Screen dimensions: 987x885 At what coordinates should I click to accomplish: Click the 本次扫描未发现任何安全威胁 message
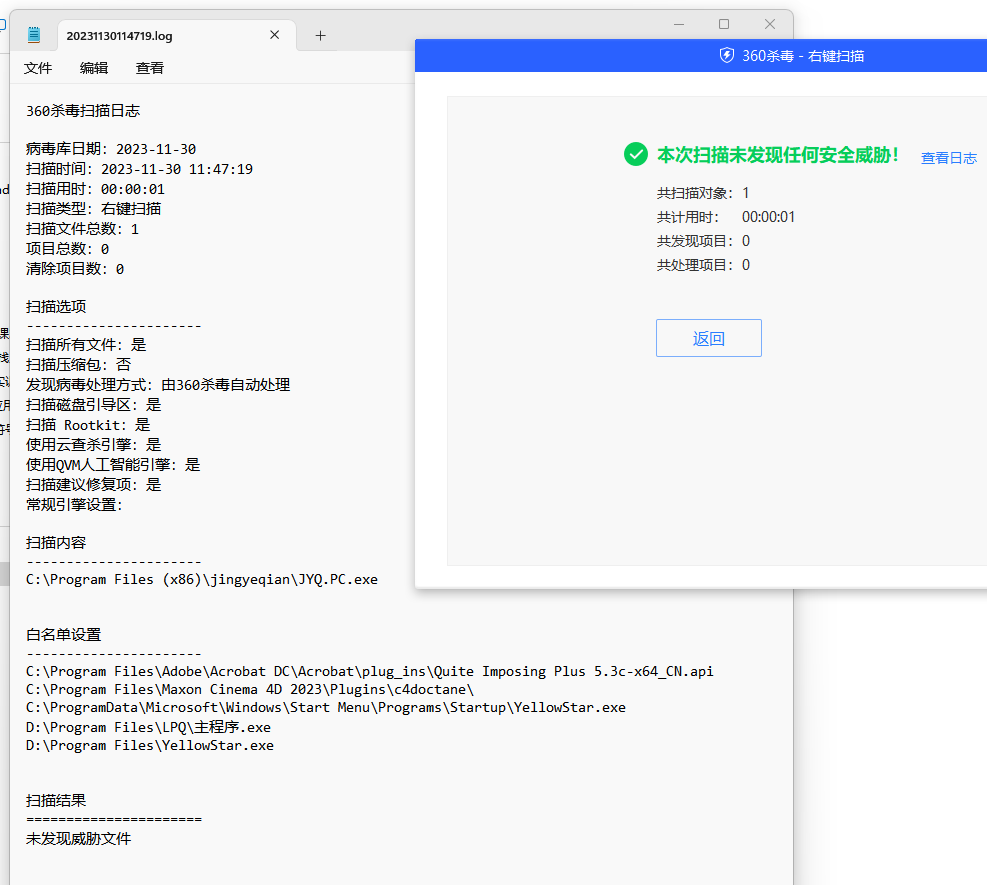pos(778,155)
